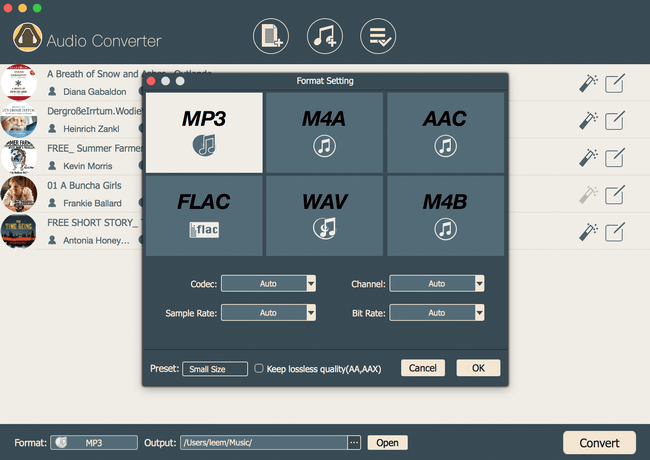
Task: Click the output path field
Action: point(263,442)
